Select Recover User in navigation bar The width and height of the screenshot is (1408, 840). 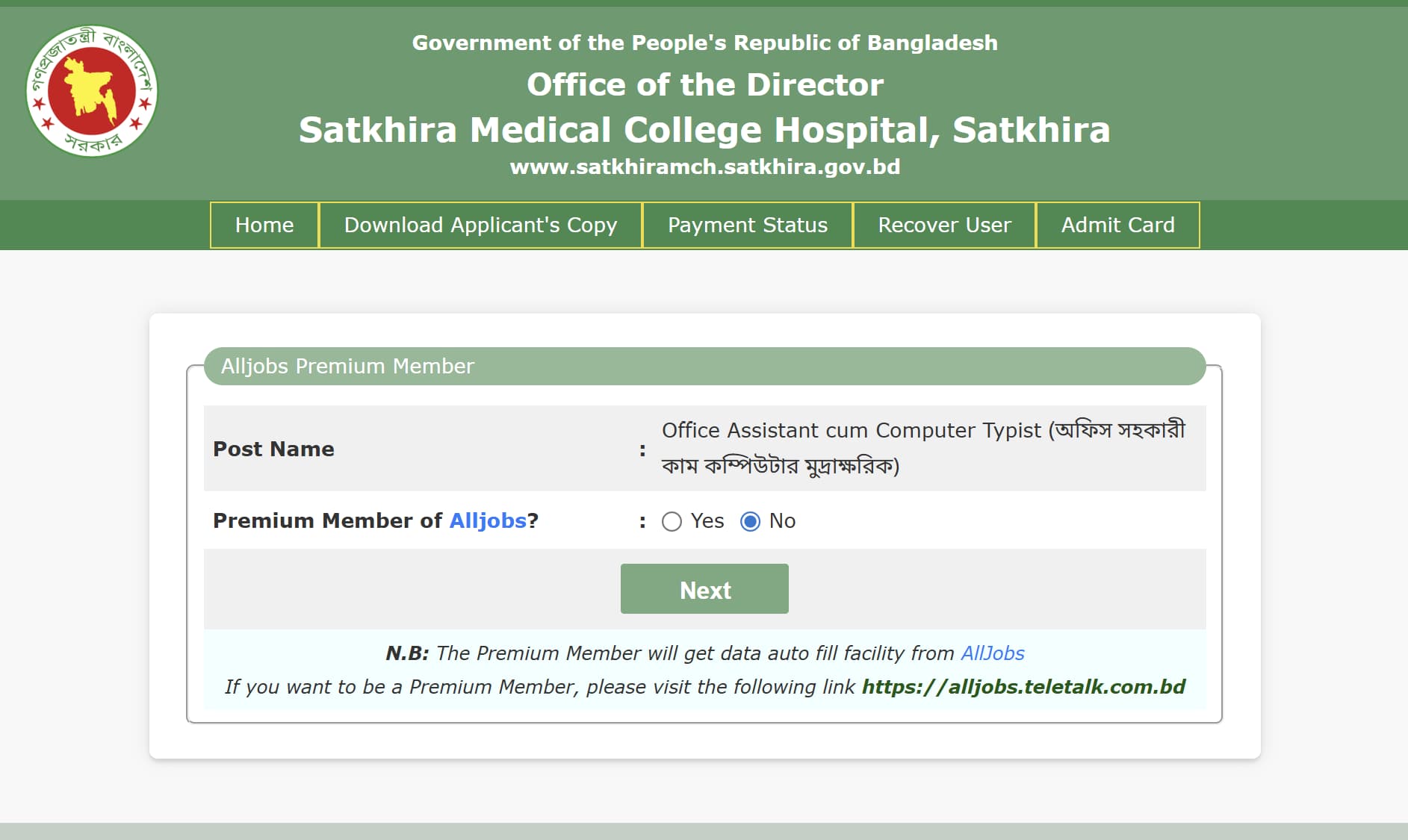(x=944, y=225)
